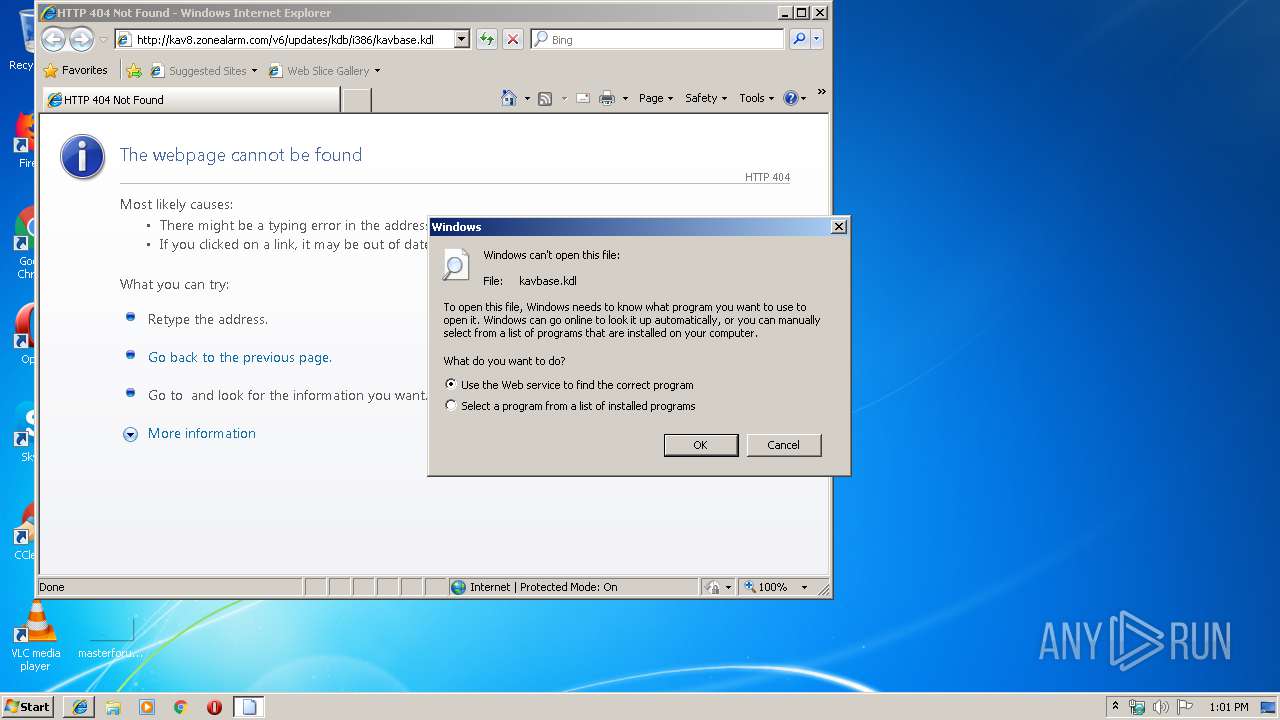Open the Page menu
Screen dimensions: 1280x720
coord(656,98)
